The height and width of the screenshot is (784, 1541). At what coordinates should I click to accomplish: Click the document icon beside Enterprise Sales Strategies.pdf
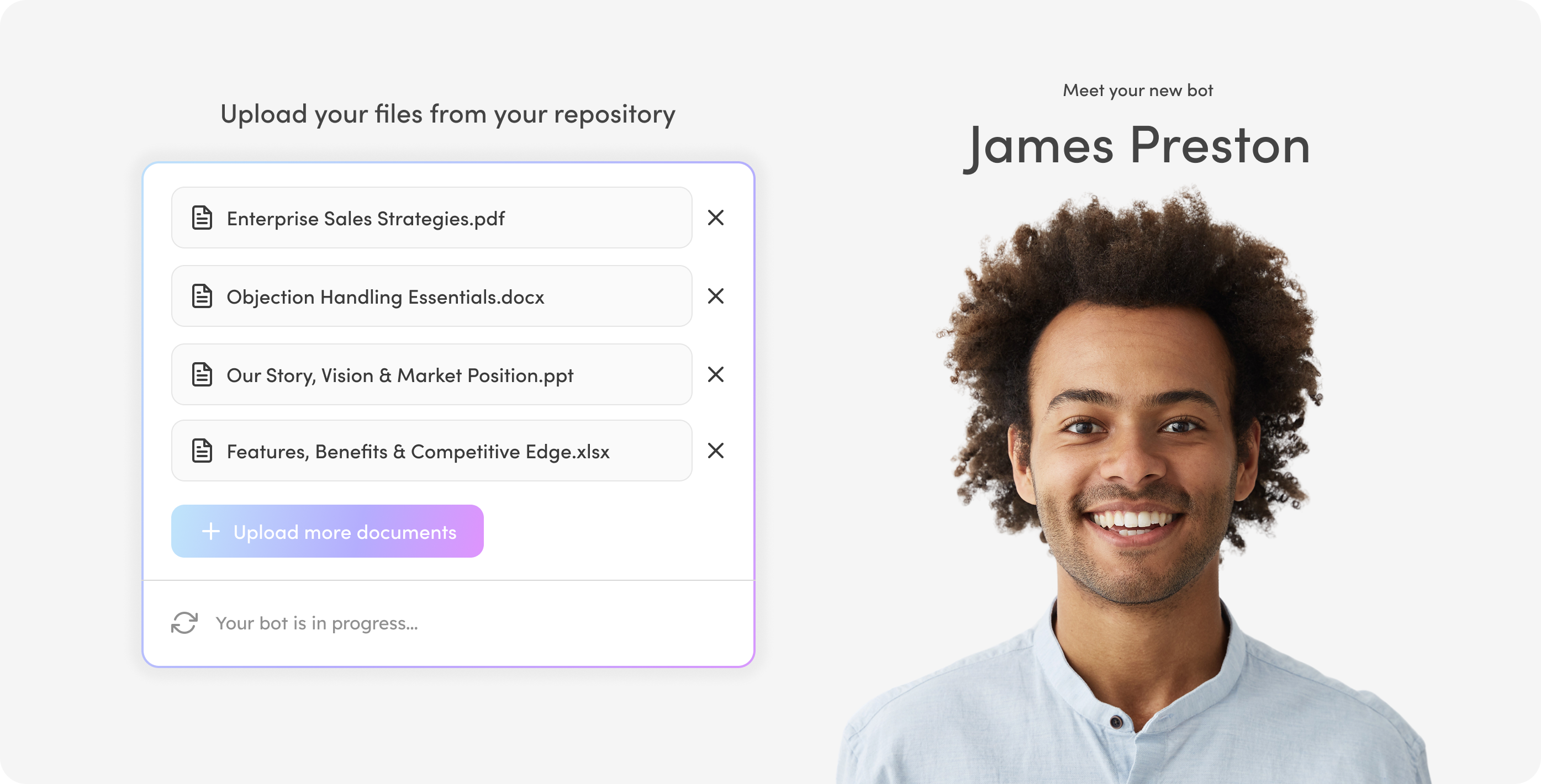pos(202,218)
